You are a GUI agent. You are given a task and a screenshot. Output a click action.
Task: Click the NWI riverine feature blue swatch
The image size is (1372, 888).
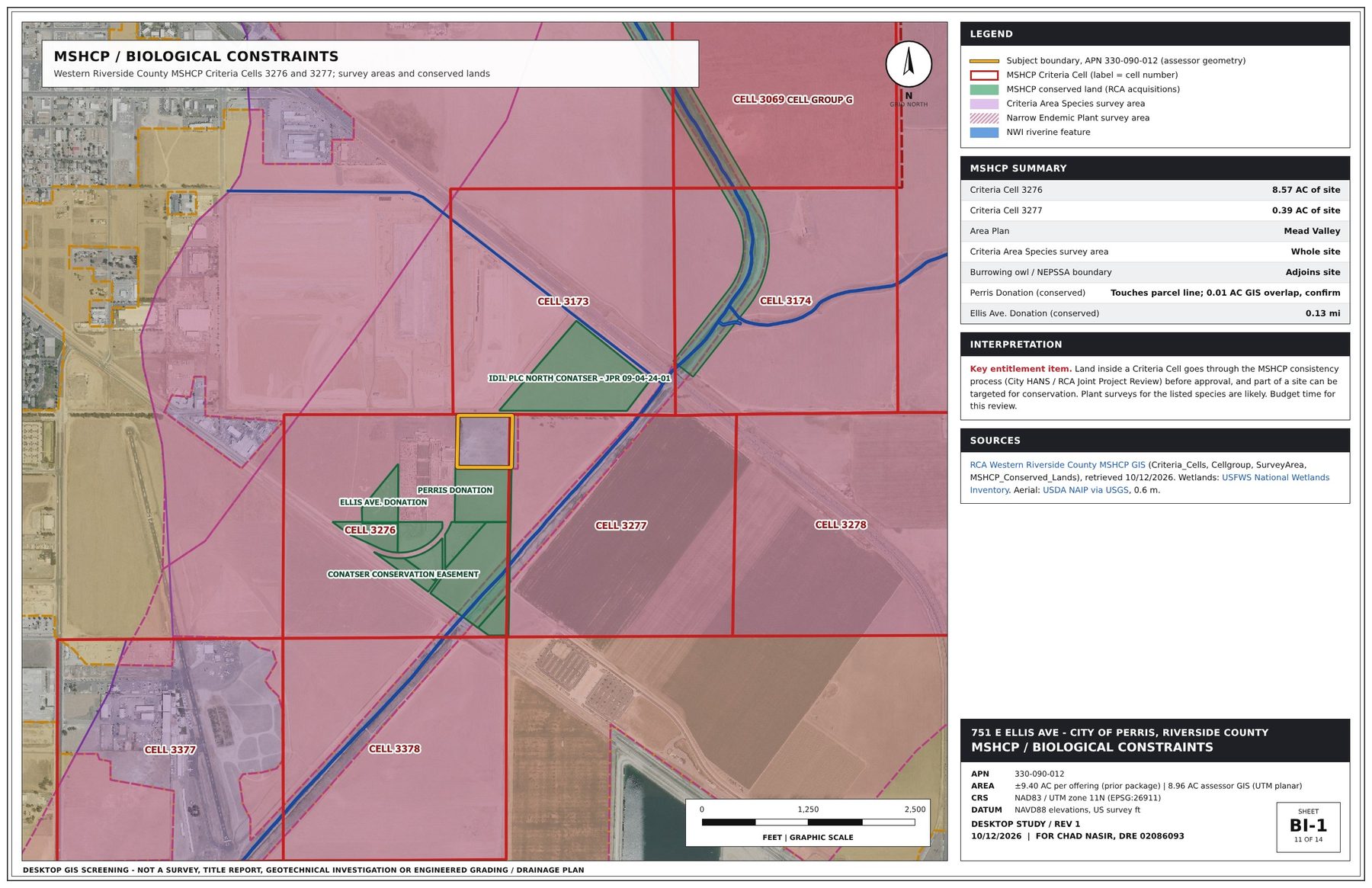pyautogui.click(x=983, y=133)
